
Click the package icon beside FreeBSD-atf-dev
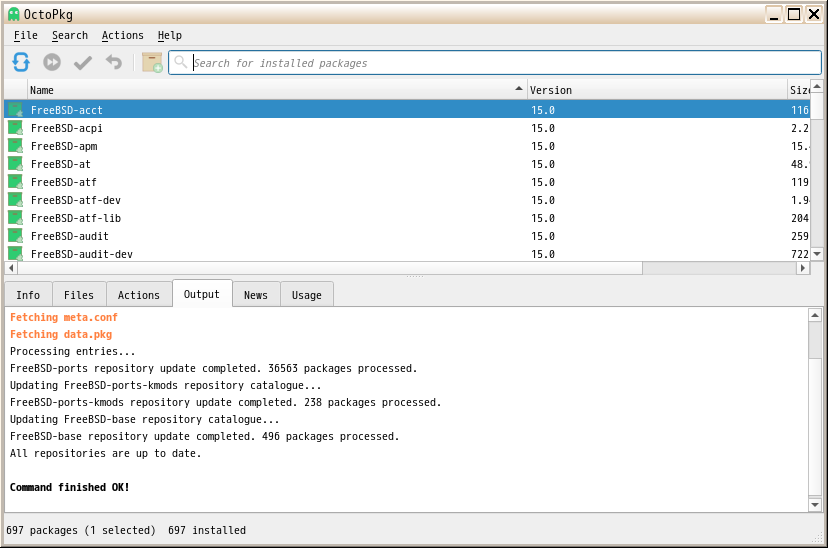click(x=16, y=200)
